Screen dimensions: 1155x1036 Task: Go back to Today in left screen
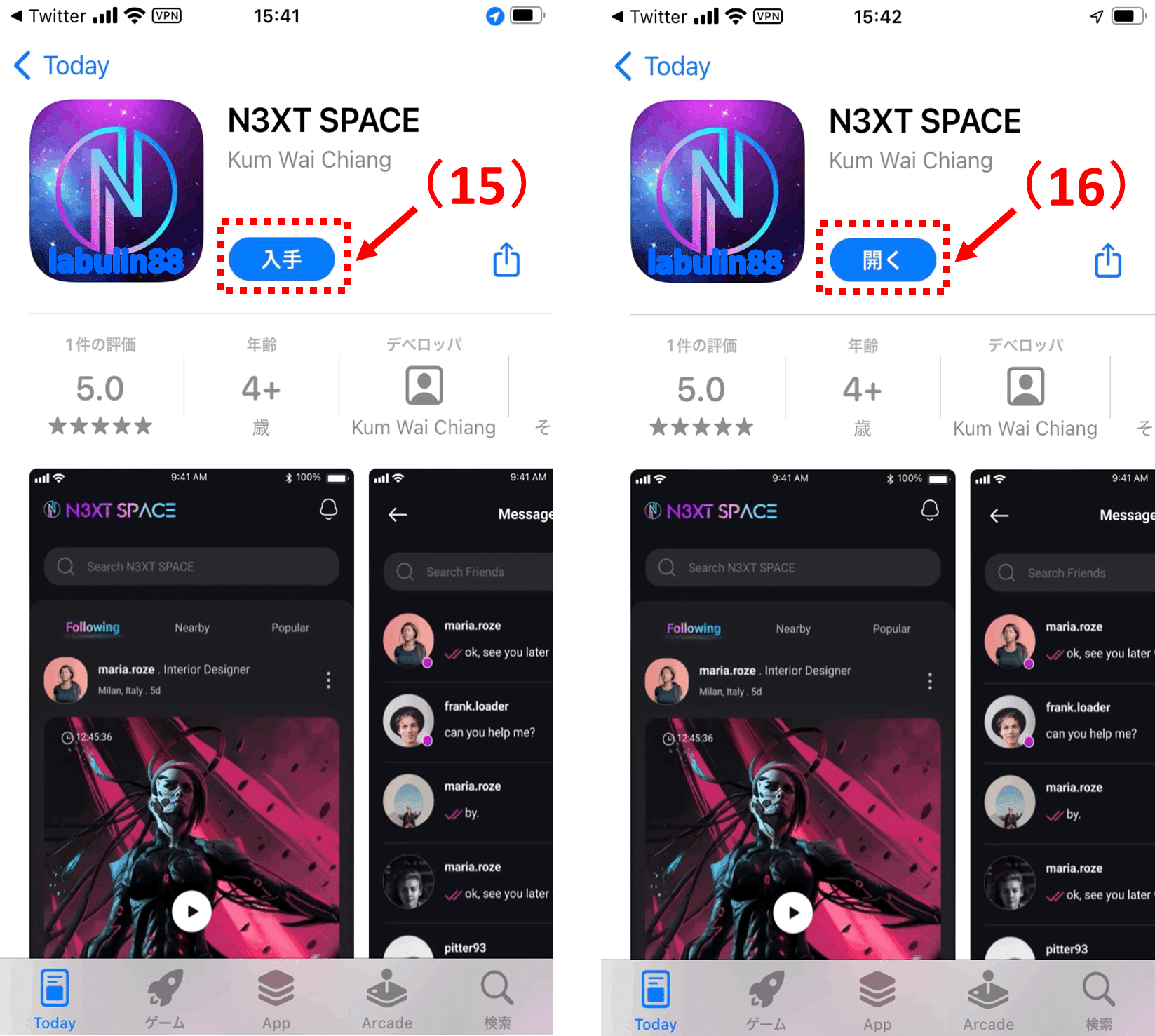click(x=62, y=65)
